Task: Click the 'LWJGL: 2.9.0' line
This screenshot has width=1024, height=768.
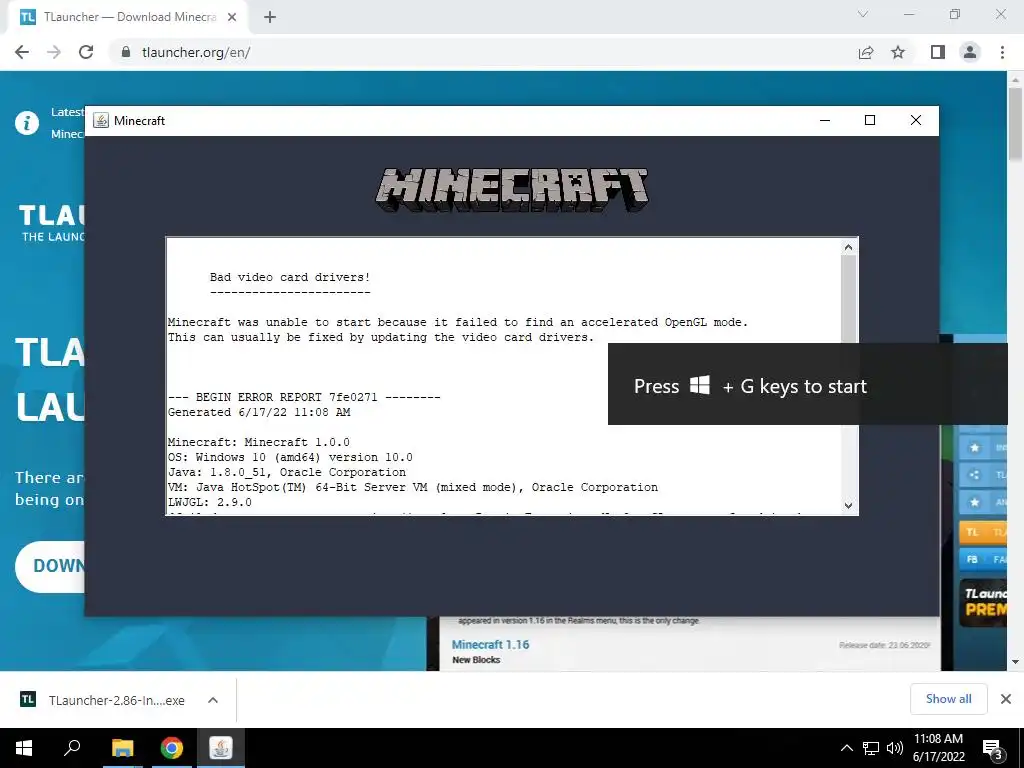Action: [x=210, y=502]
